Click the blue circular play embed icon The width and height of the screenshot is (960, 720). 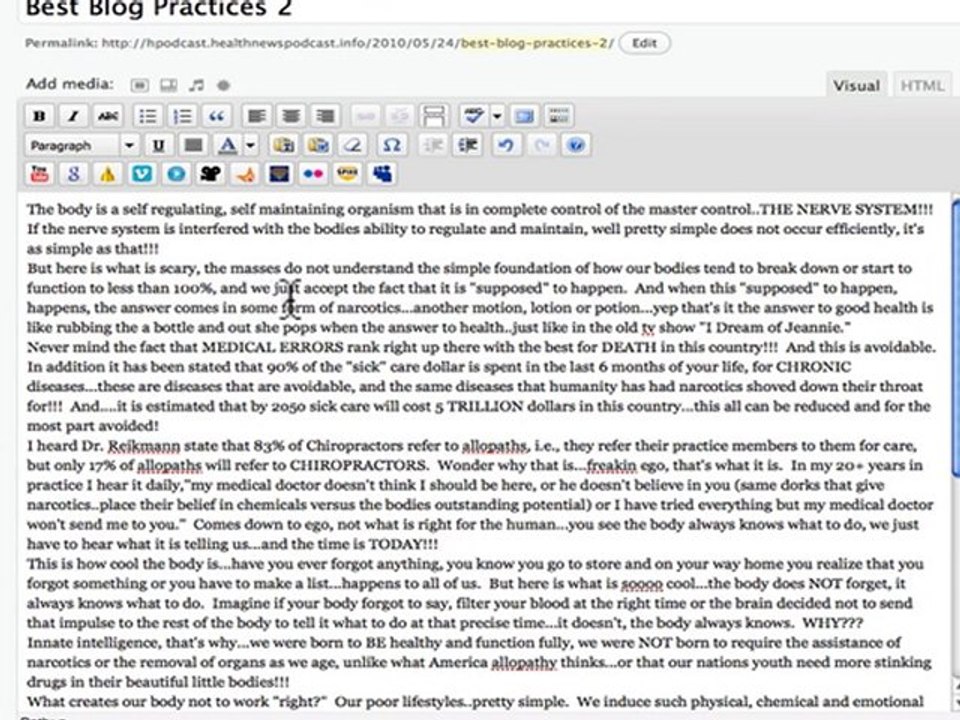(x=176, y=174)
